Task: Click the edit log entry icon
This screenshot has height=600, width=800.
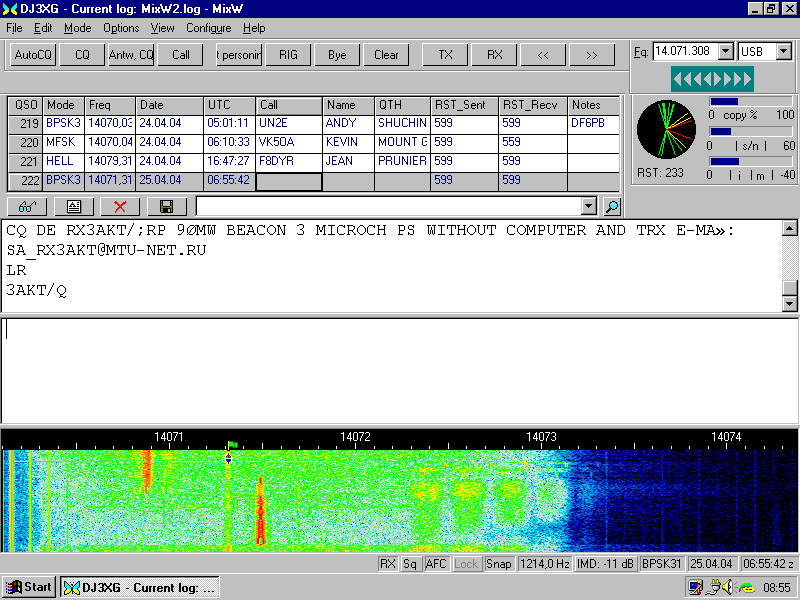Action: click(x=74, y=206)
